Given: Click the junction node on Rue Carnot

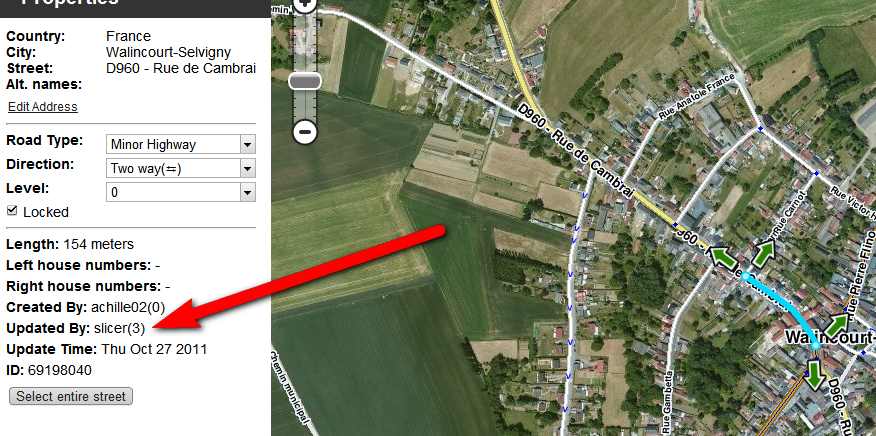Looking at the screenshot, I should 816,174.
